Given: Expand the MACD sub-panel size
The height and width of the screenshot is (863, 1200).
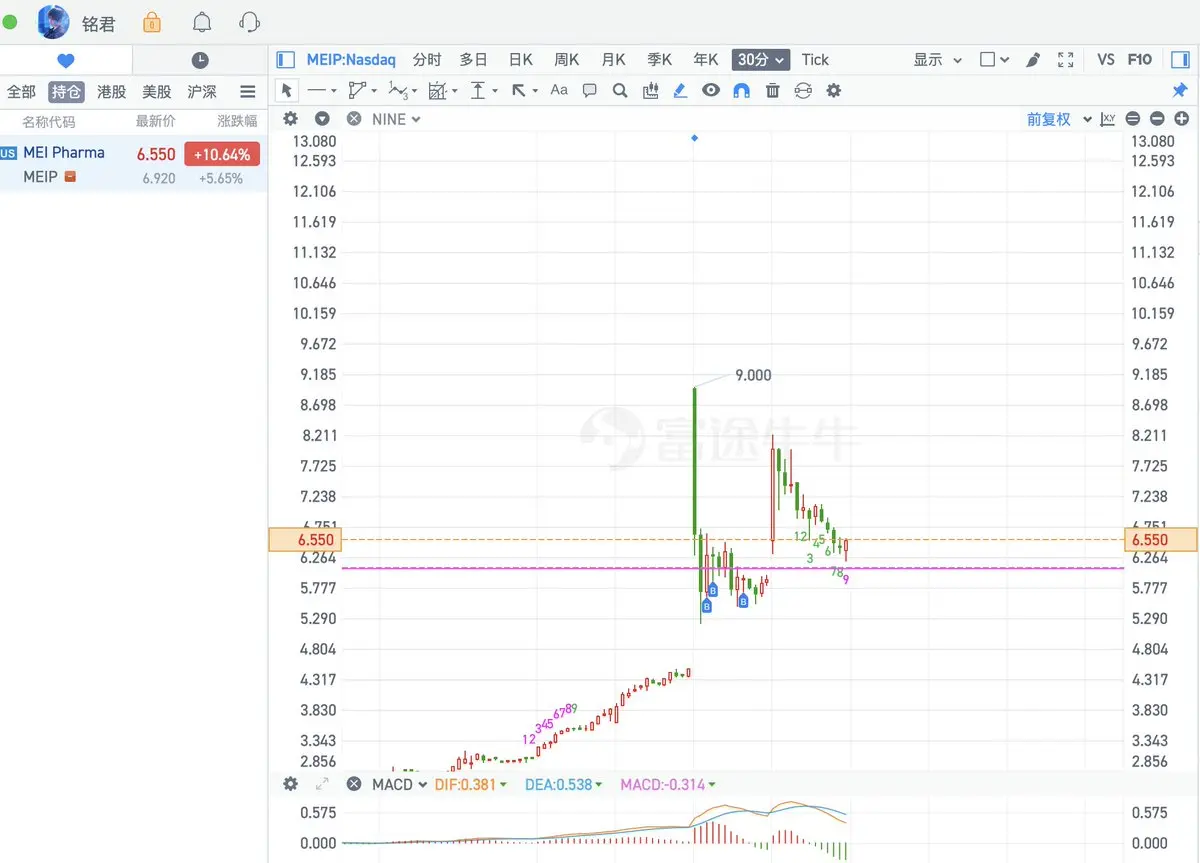Looking at the screenshot, I should pyautogui.click(x=322, y=784).
